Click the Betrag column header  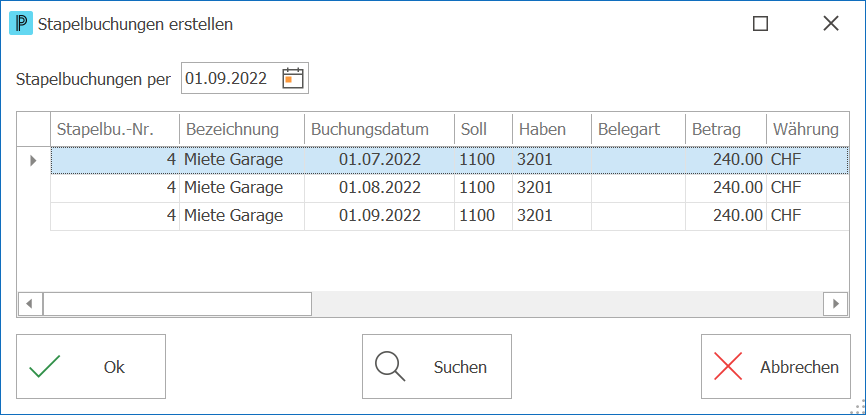[726, 129]
